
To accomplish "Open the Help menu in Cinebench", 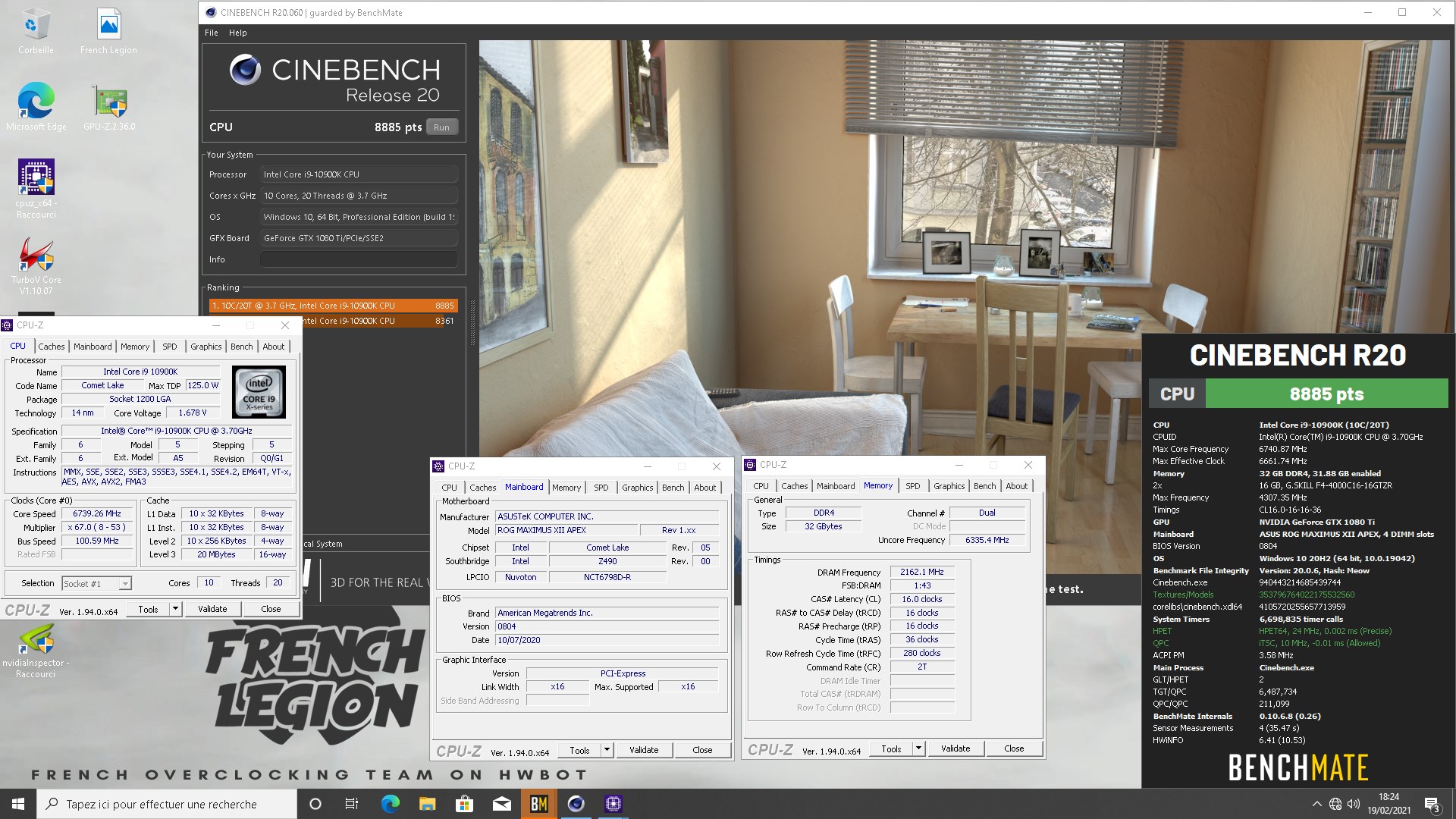I will (238, 33).
